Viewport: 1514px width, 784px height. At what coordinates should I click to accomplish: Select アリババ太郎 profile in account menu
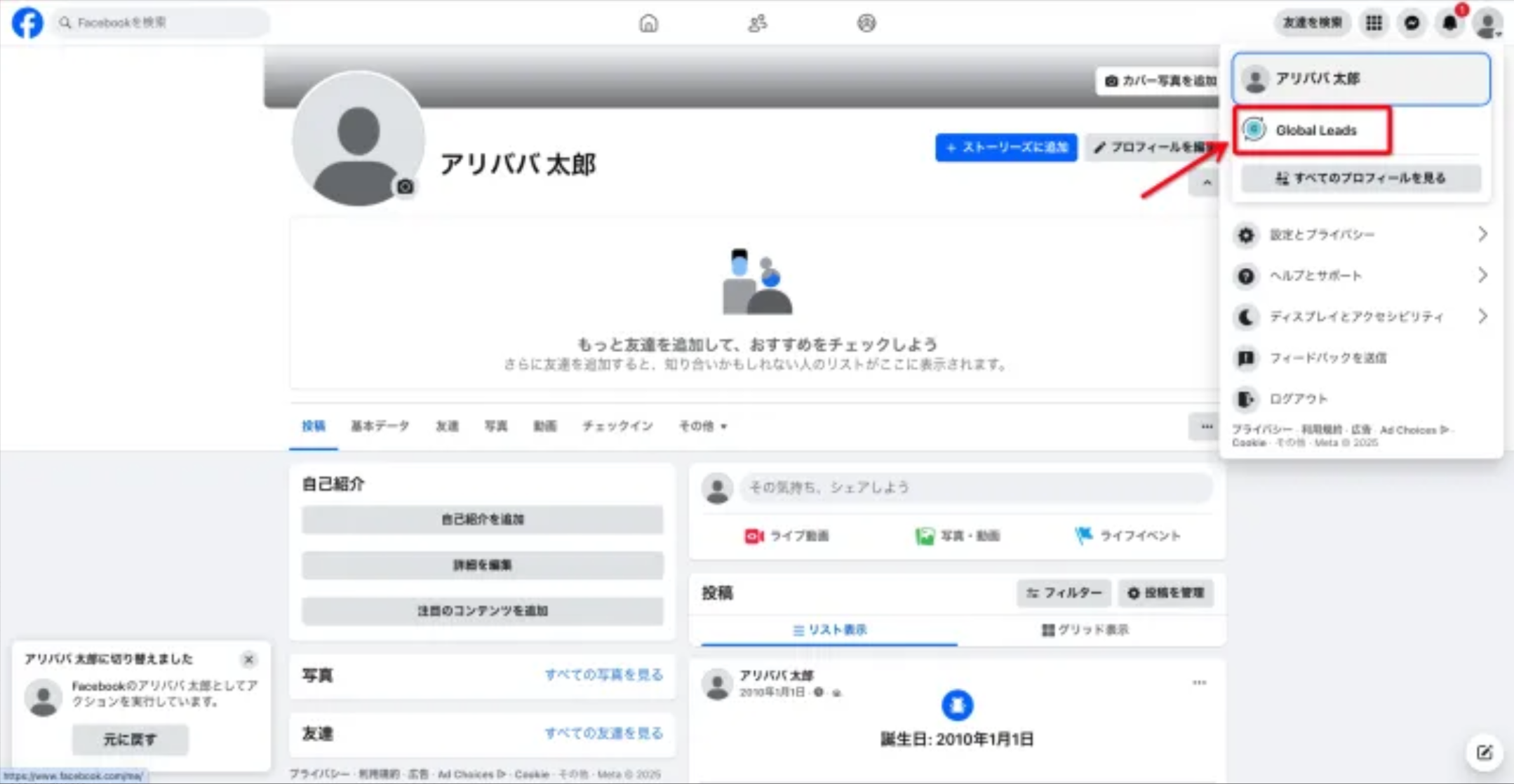(1361, 79)
